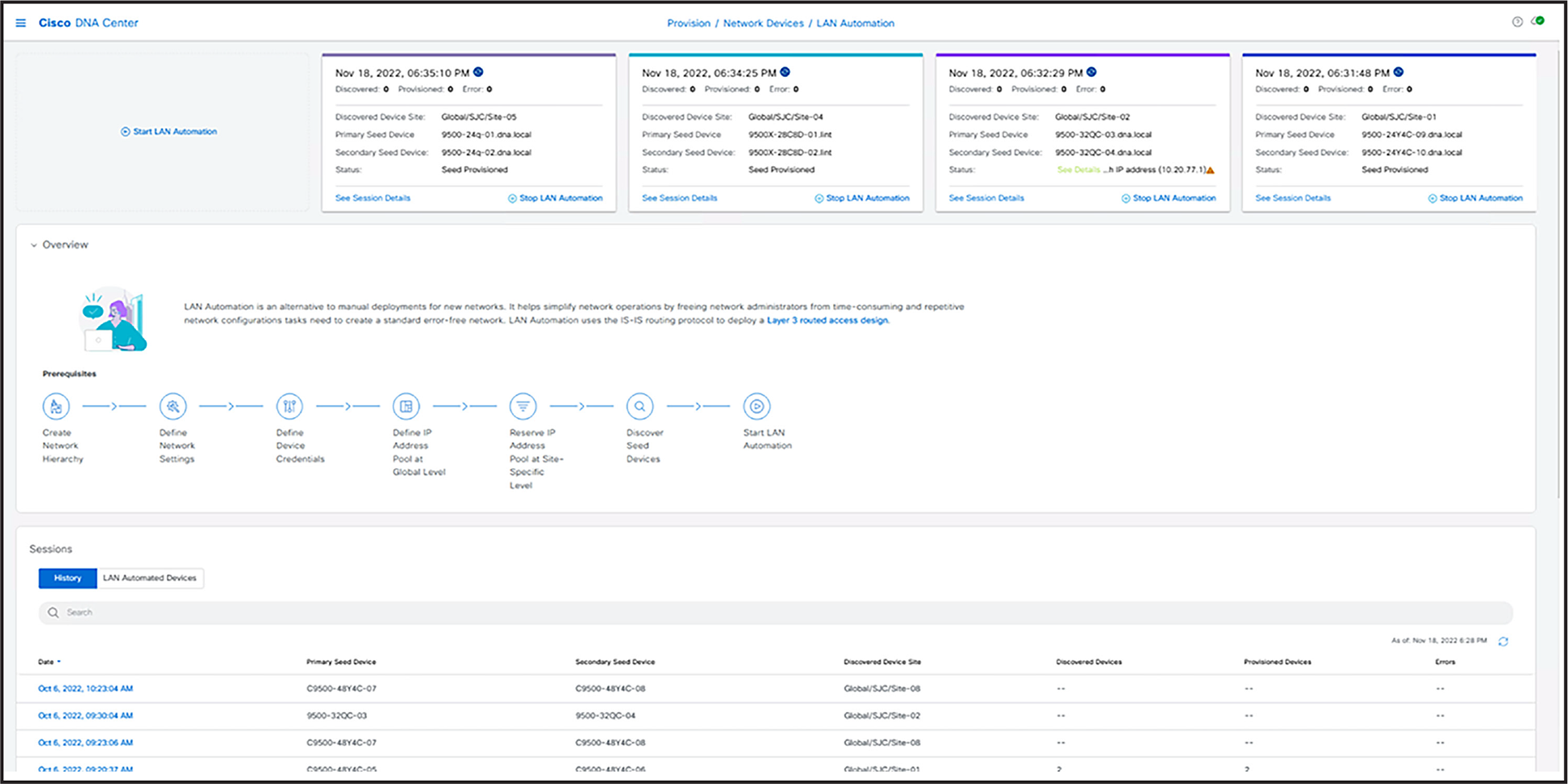Screen dimensions: 1568x784
Task: Click green See Details status link
Action: coord(1079,170)
